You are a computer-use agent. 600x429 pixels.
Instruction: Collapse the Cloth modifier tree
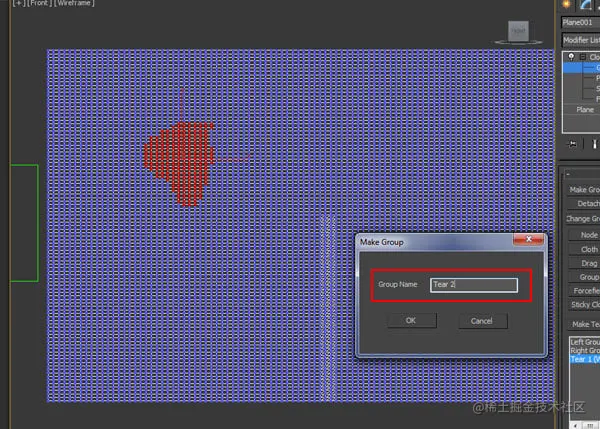tap(582, 57)
